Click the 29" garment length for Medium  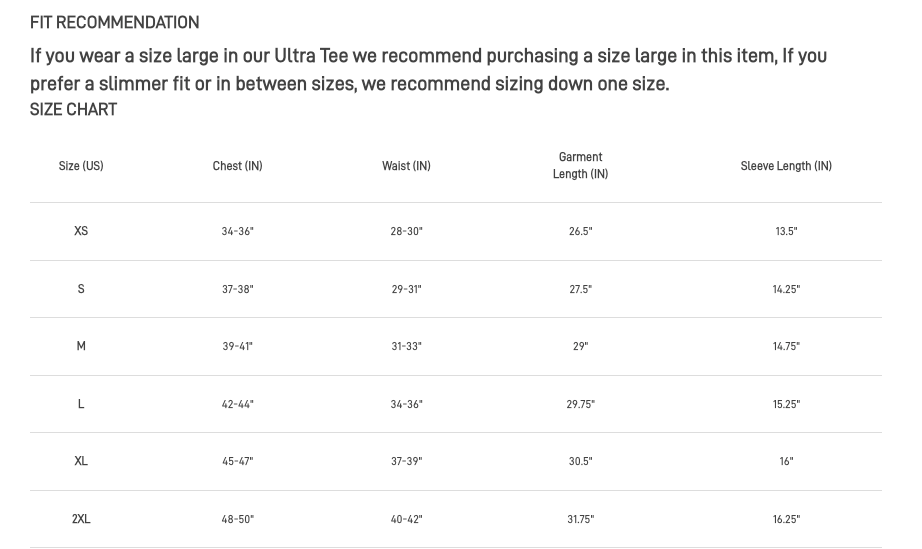coord(580,347)
